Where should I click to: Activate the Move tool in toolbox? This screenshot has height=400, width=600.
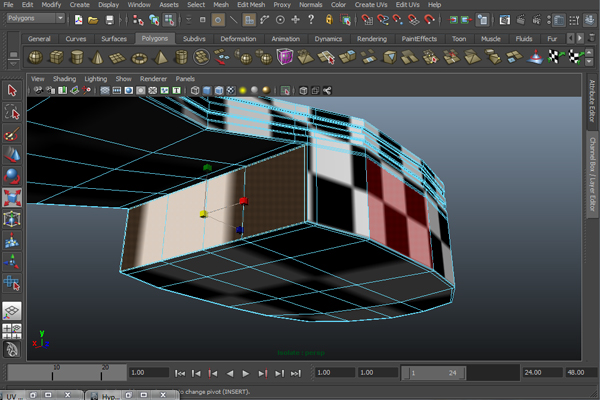[12, 155]
